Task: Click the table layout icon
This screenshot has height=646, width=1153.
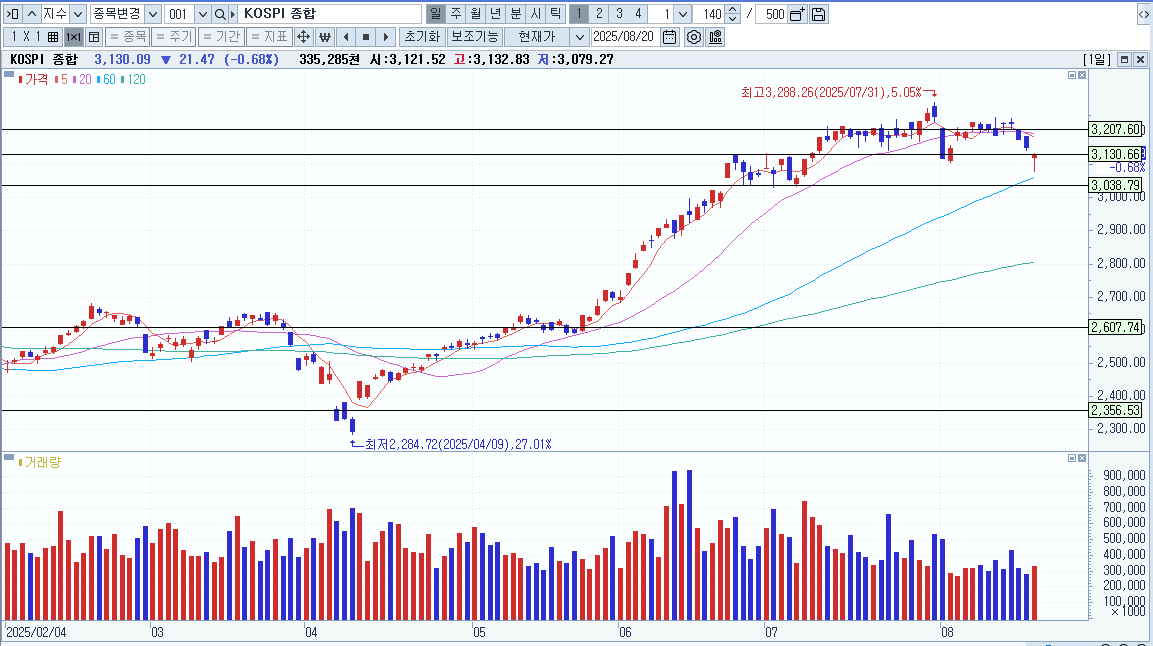Action: (94, 37)
